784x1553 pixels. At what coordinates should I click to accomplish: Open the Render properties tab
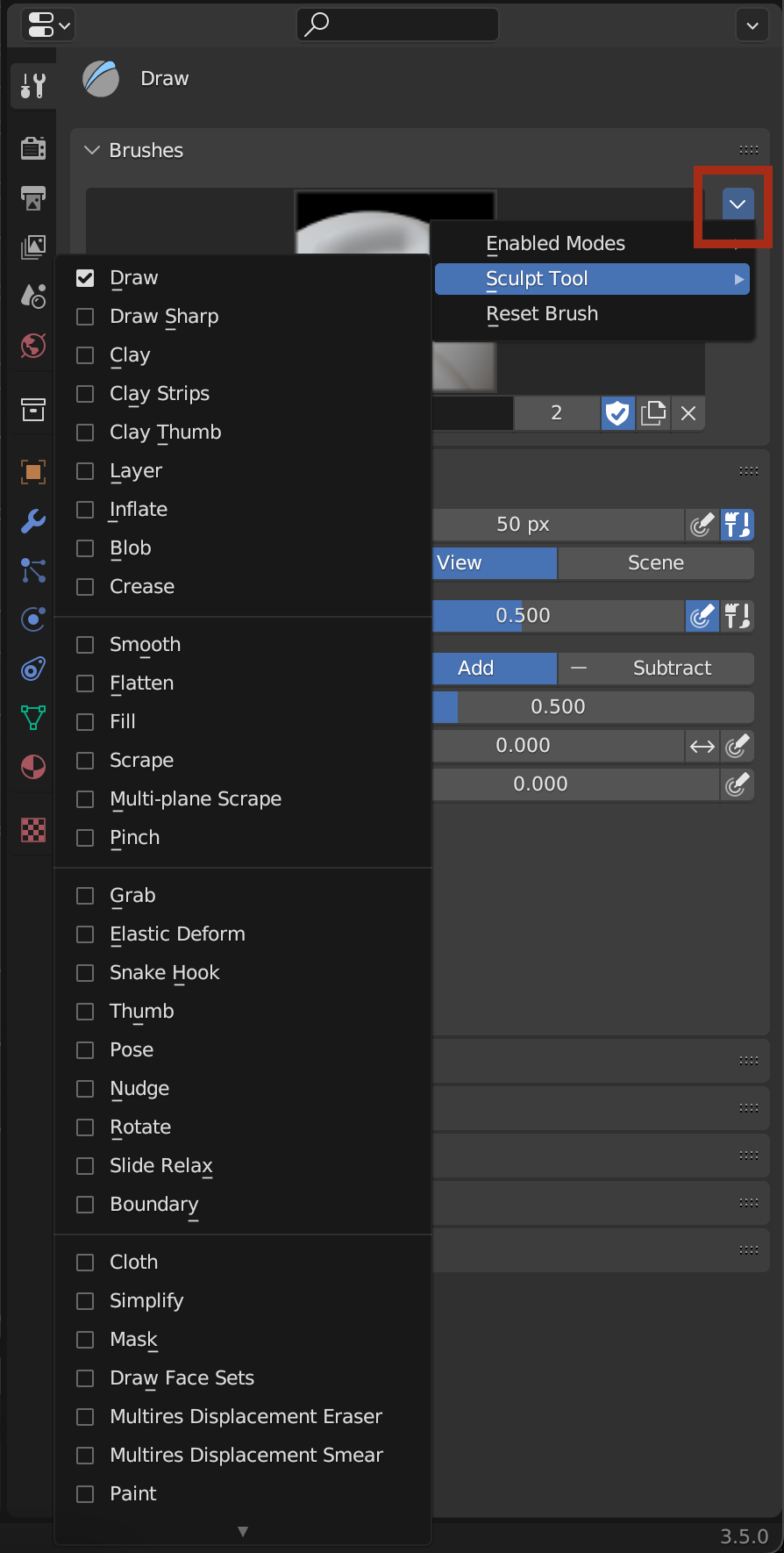click(33, 148)
